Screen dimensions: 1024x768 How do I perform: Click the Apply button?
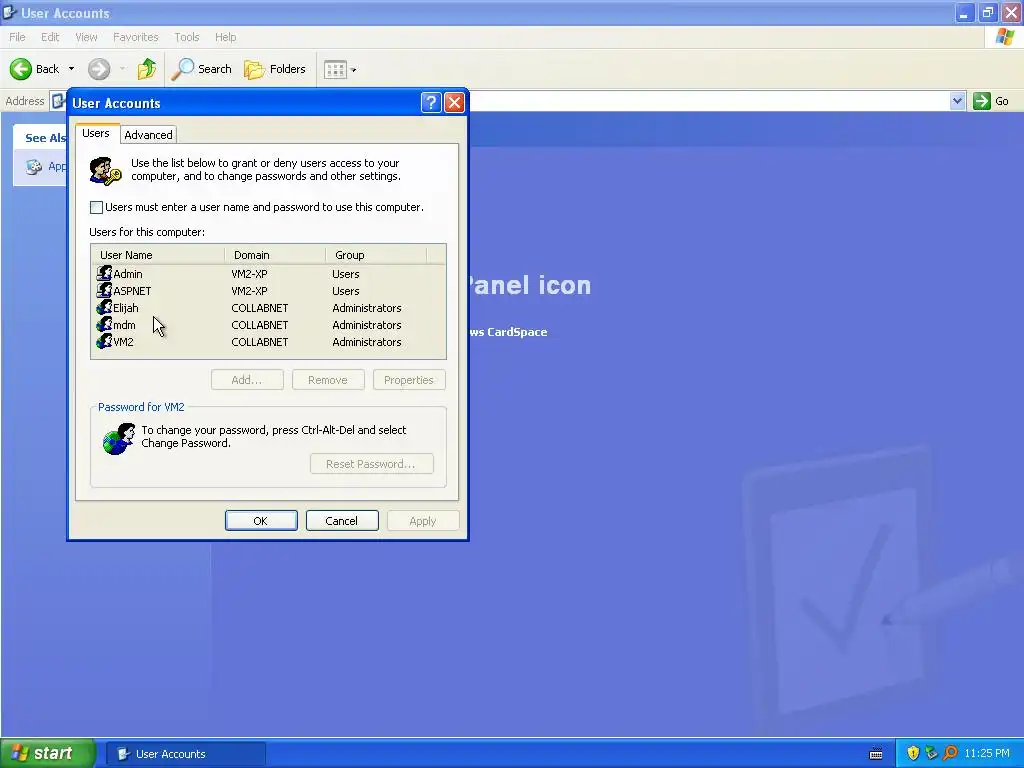[x=423, y=520]
